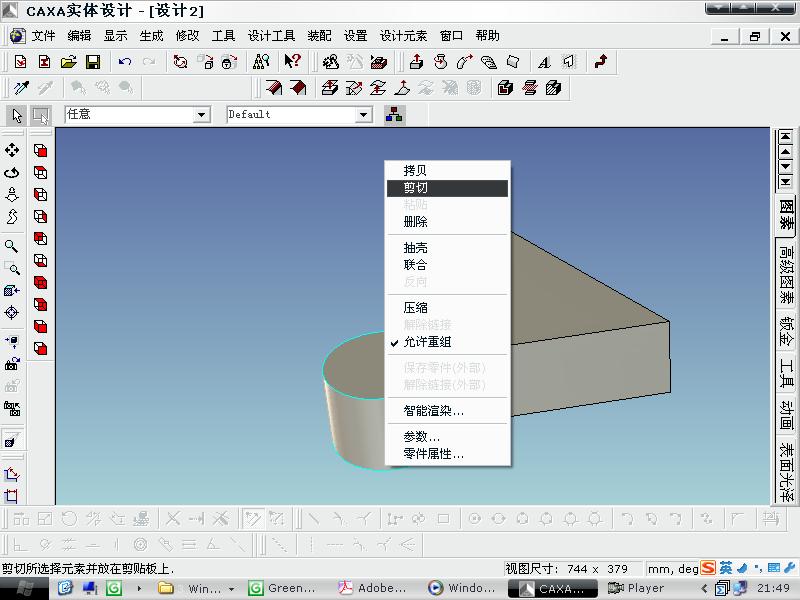Switch to the 动画 catalog tab
The width and height of the screenshot is (800, 600).
point(786,415)
